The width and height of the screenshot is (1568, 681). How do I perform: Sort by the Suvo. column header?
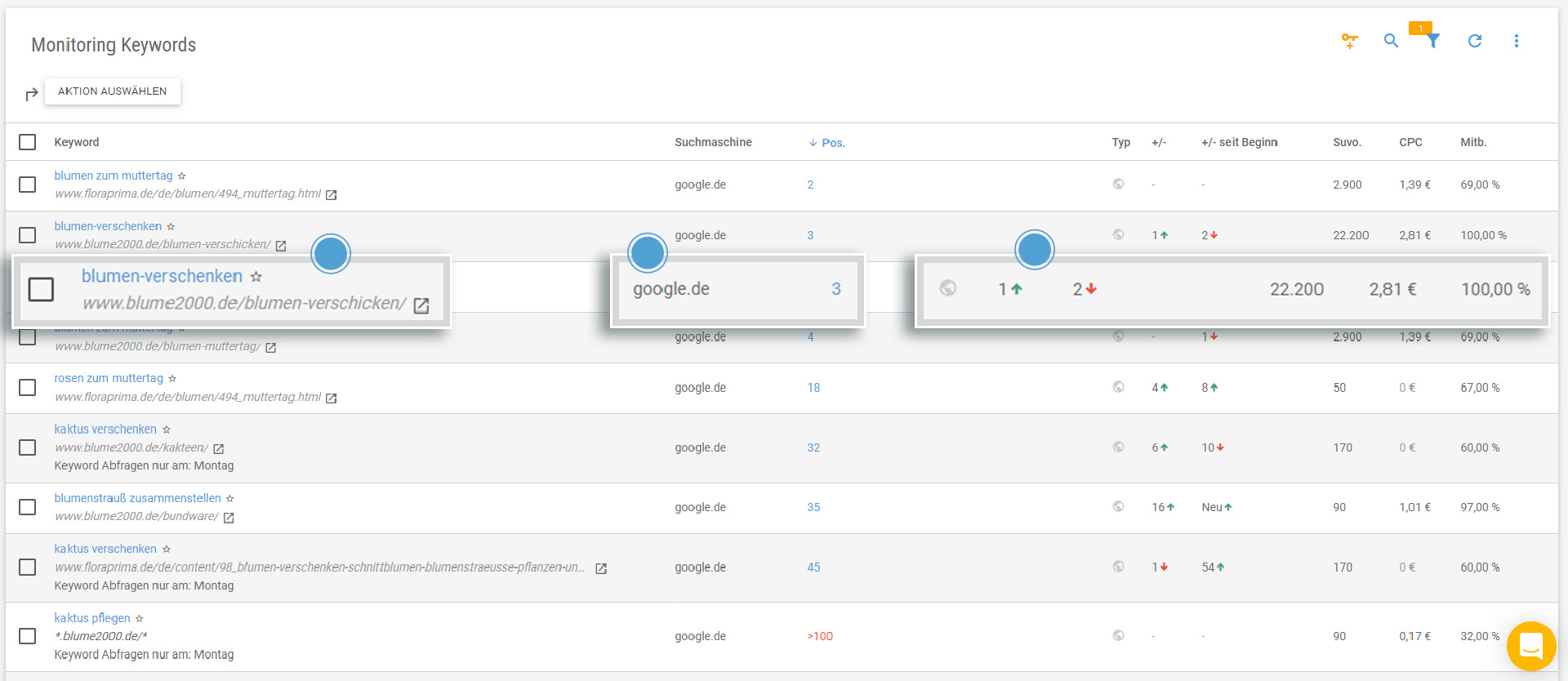point(1347,142)
